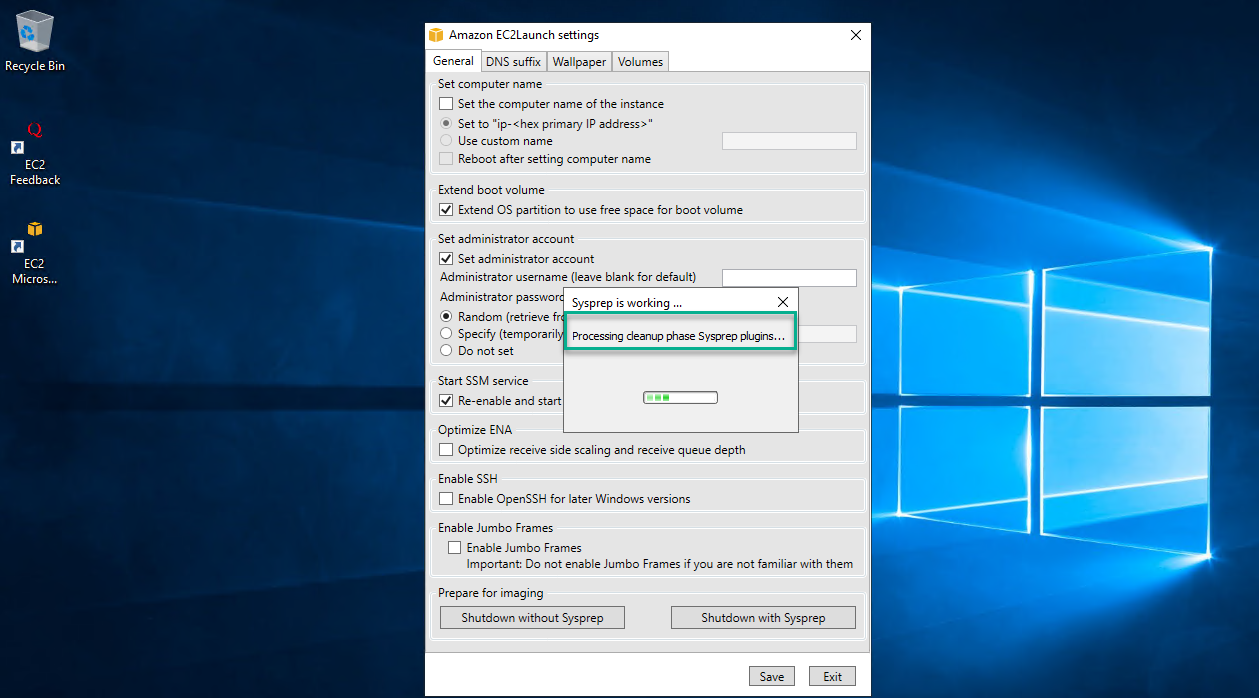Click Shutdown with Sysprep button
The width and height of the screenshot is (1259, 698).
(763, 618)
